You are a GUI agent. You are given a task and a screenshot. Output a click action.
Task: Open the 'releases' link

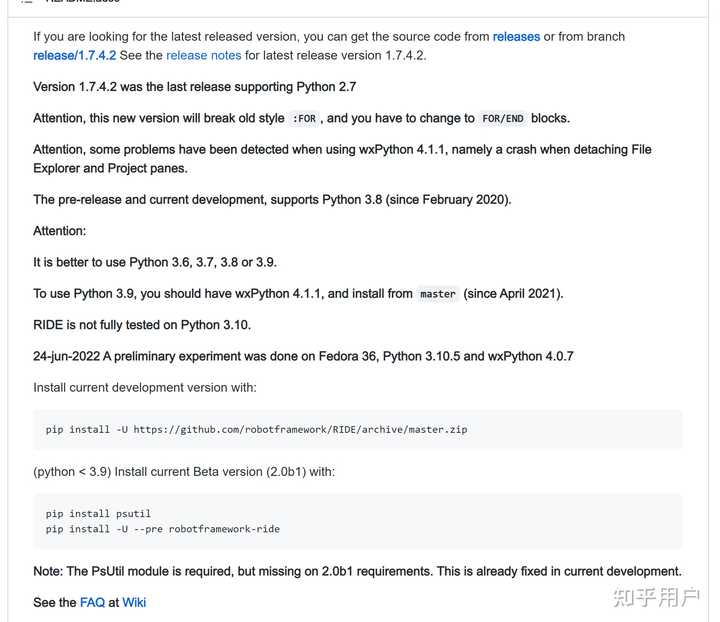[516, 37]
